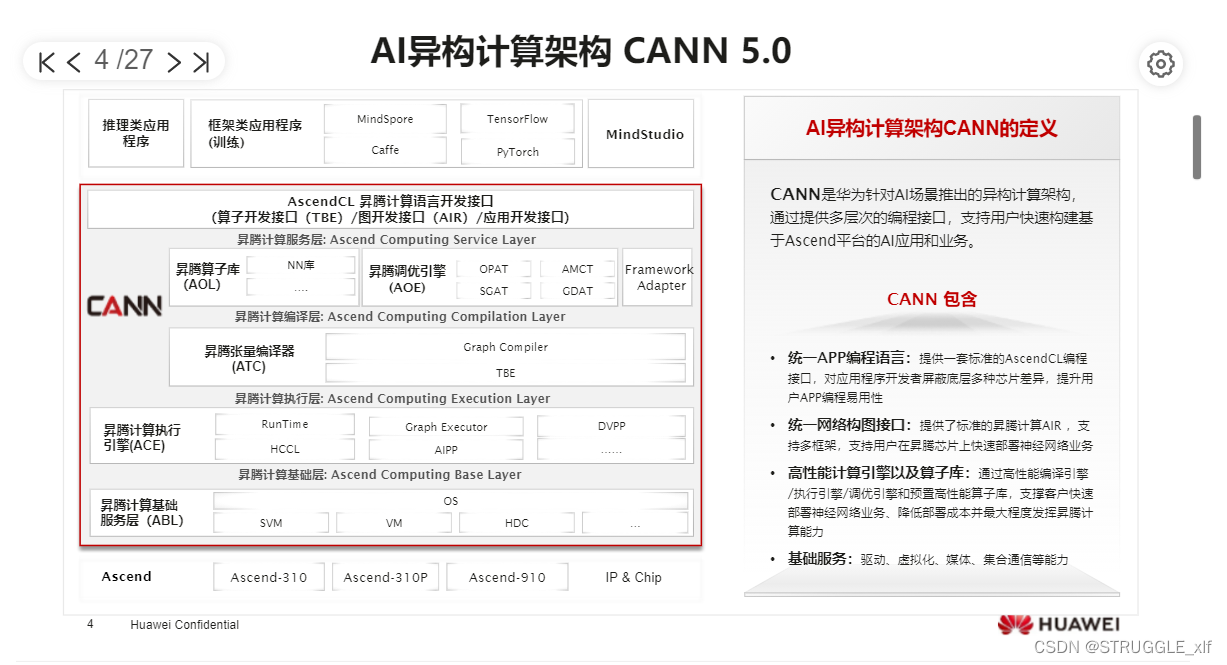The height and width of the screenshot is (665, 1227).
Task: Click the 昇腾调优引擎 (AOE) label
Action: (x=407, y=279)
